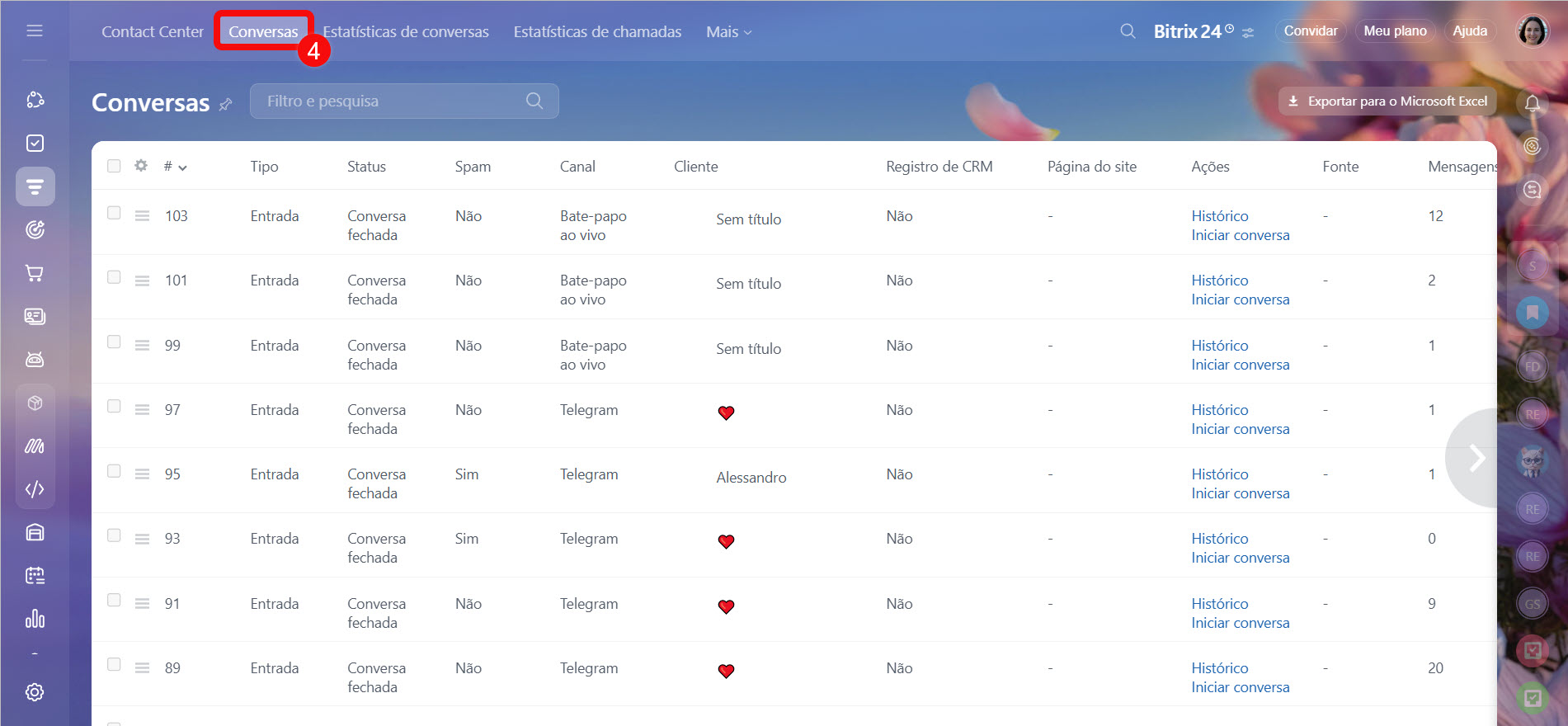Viewport: 1568px width, 726px height.
Task: Click the Registro de CRM column header
Action: pyautogui.click(x=939, y=166)
